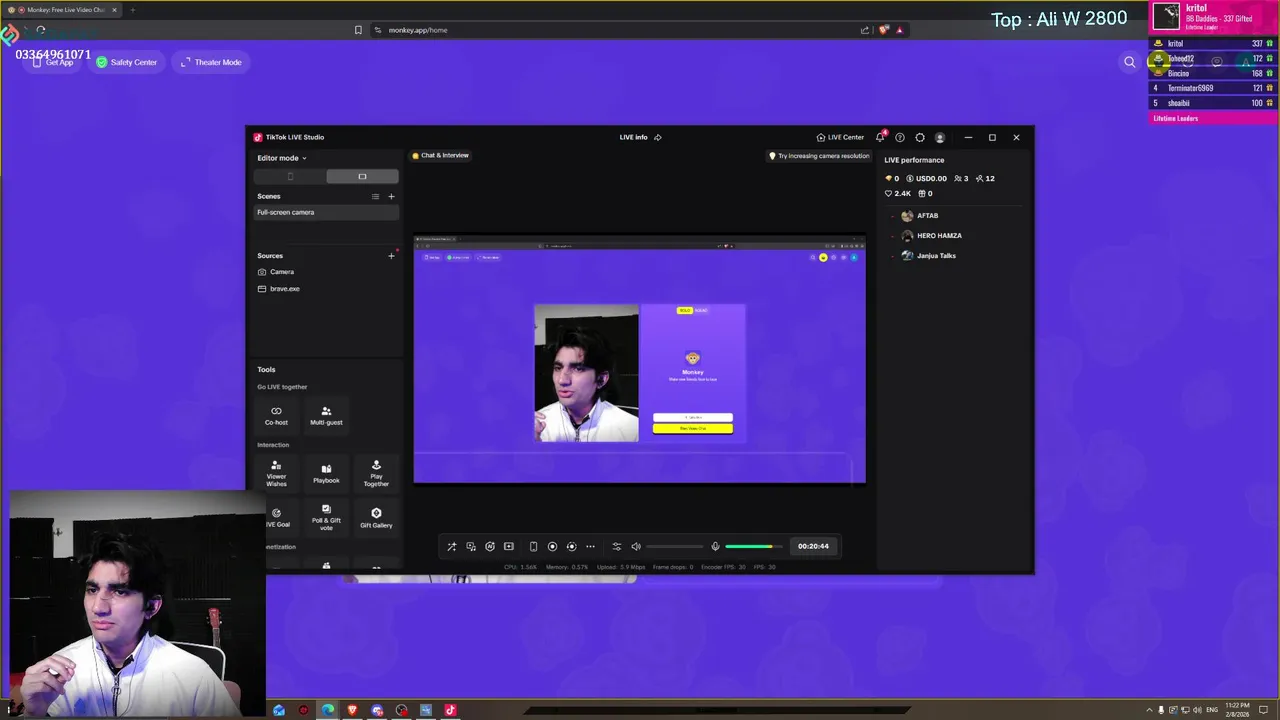Click the USD0.00 earnings stat

(x=926, y=179)
